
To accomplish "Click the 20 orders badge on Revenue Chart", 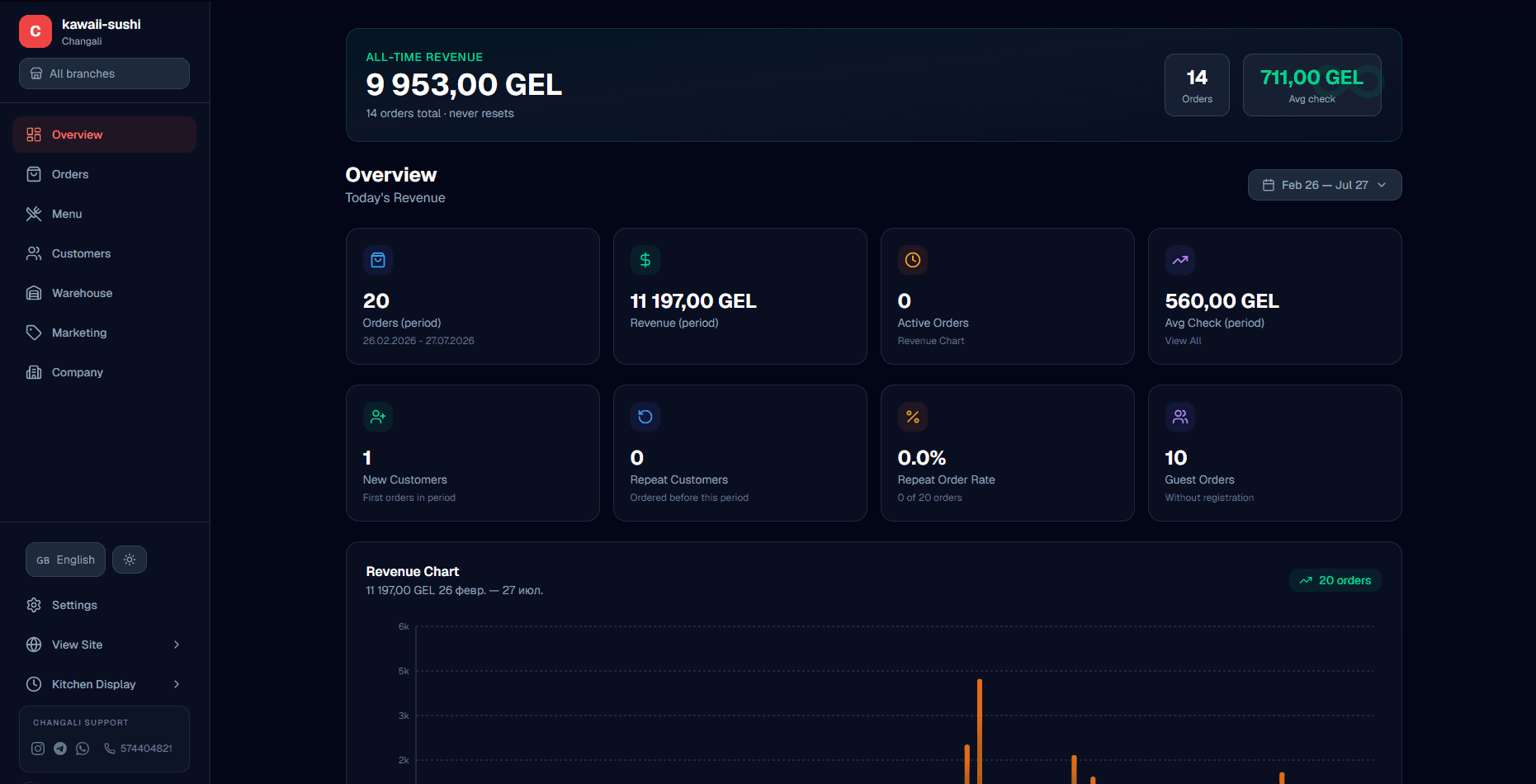I will coord(1335,580).
